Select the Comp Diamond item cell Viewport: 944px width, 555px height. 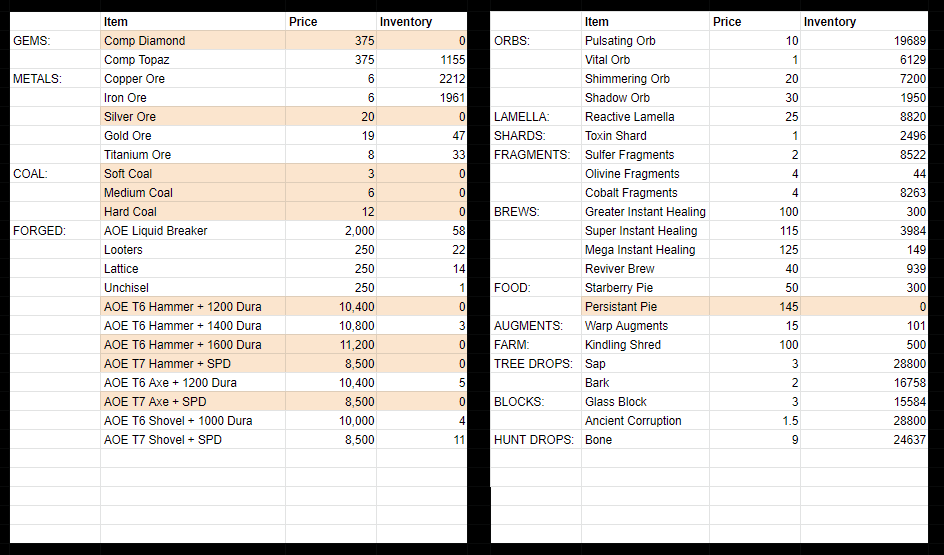pyautogui.click(x=193, y=41)
